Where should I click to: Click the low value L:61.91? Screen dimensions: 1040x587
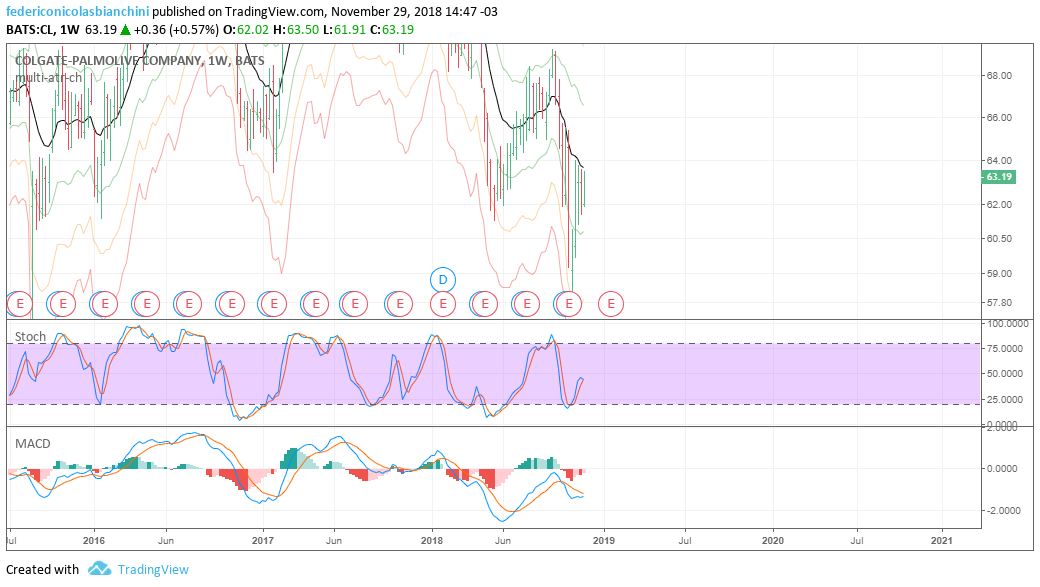(x=344, y=30)
